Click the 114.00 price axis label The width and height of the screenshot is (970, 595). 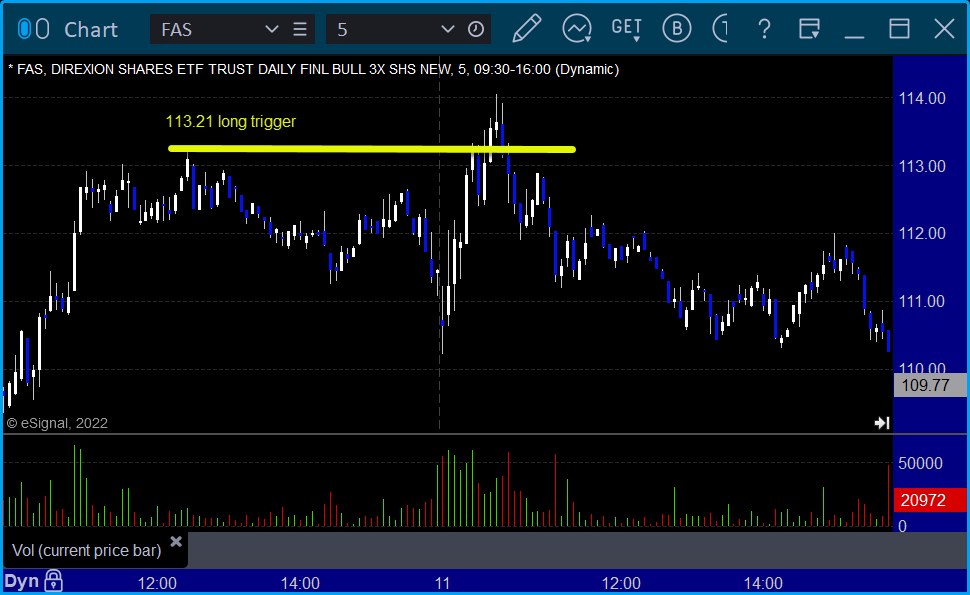(922, 98)
